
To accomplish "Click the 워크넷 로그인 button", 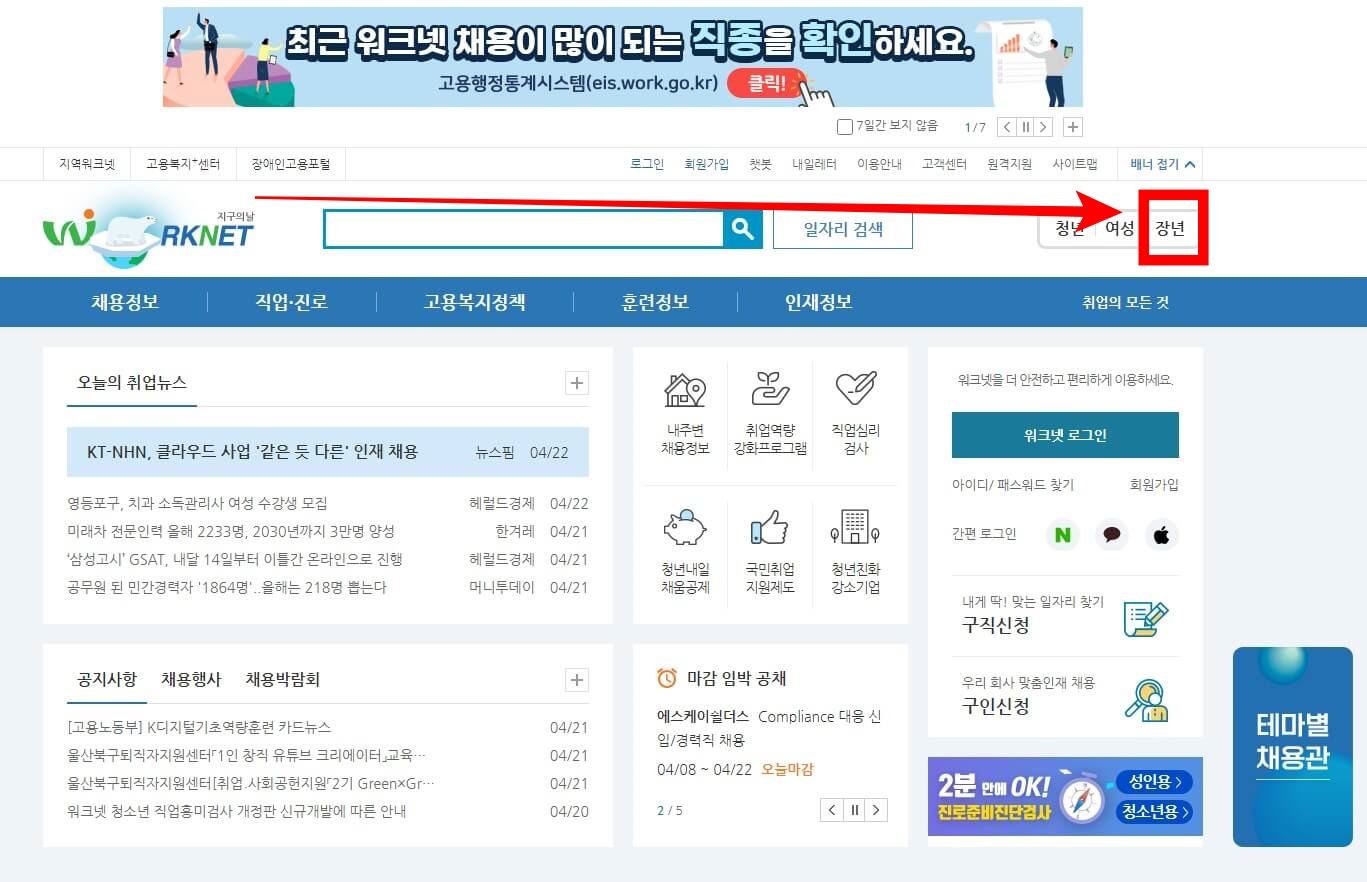I will 1064,435.
